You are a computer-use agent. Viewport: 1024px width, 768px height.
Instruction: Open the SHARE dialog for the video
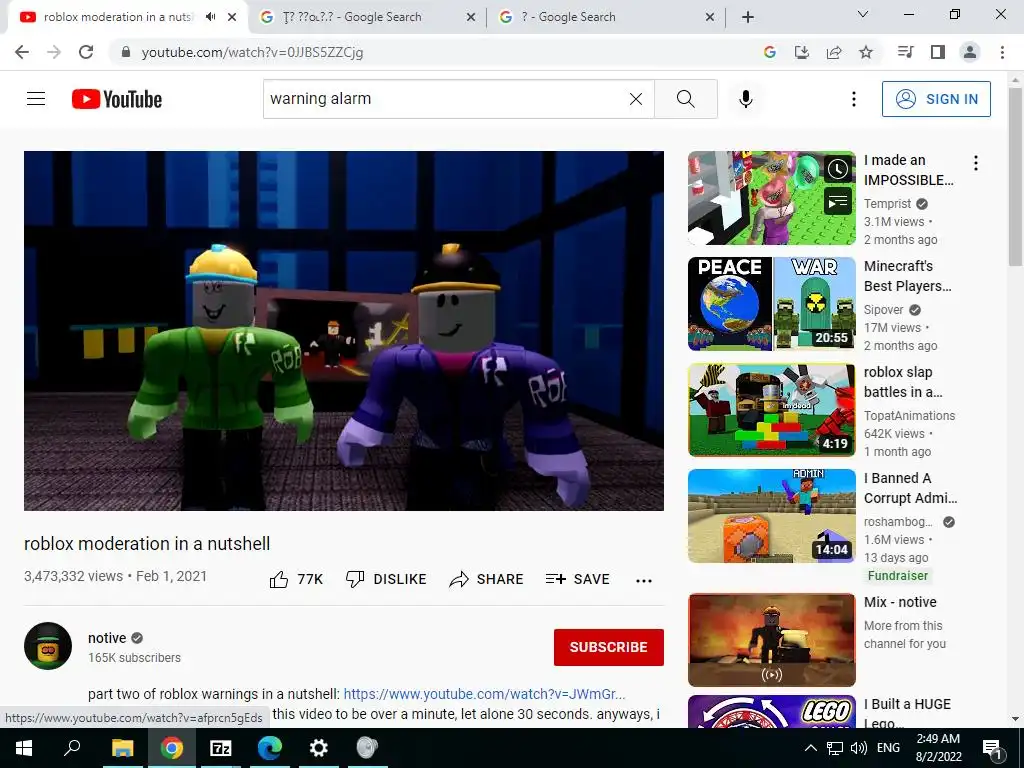tap(487, 579)
